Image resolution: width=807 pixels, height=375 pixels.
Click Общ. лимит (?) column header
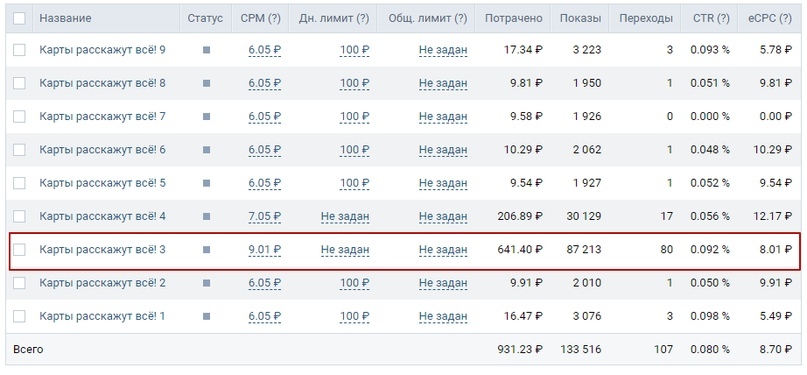(x=428, y=19)
